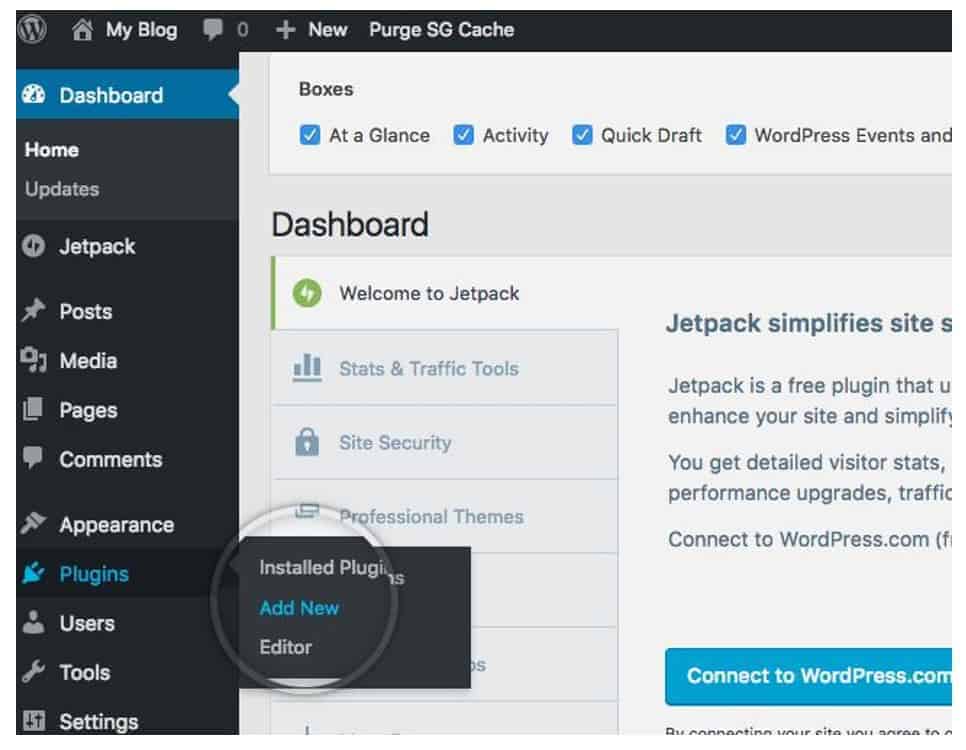Screen dimensions: 966x750
Task: Open the Media menu label
Action: [88, 361]
